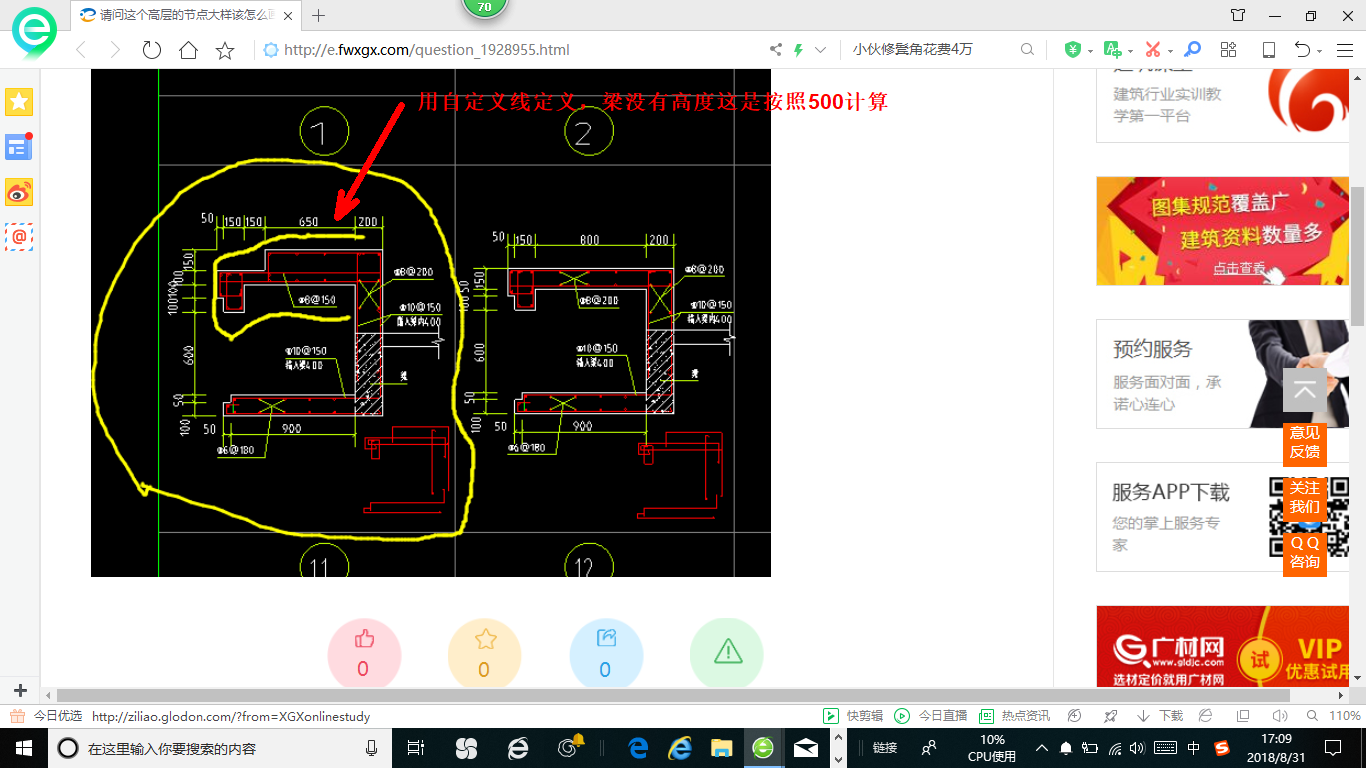Open the 广材网 VIP trial banner

1223,647
